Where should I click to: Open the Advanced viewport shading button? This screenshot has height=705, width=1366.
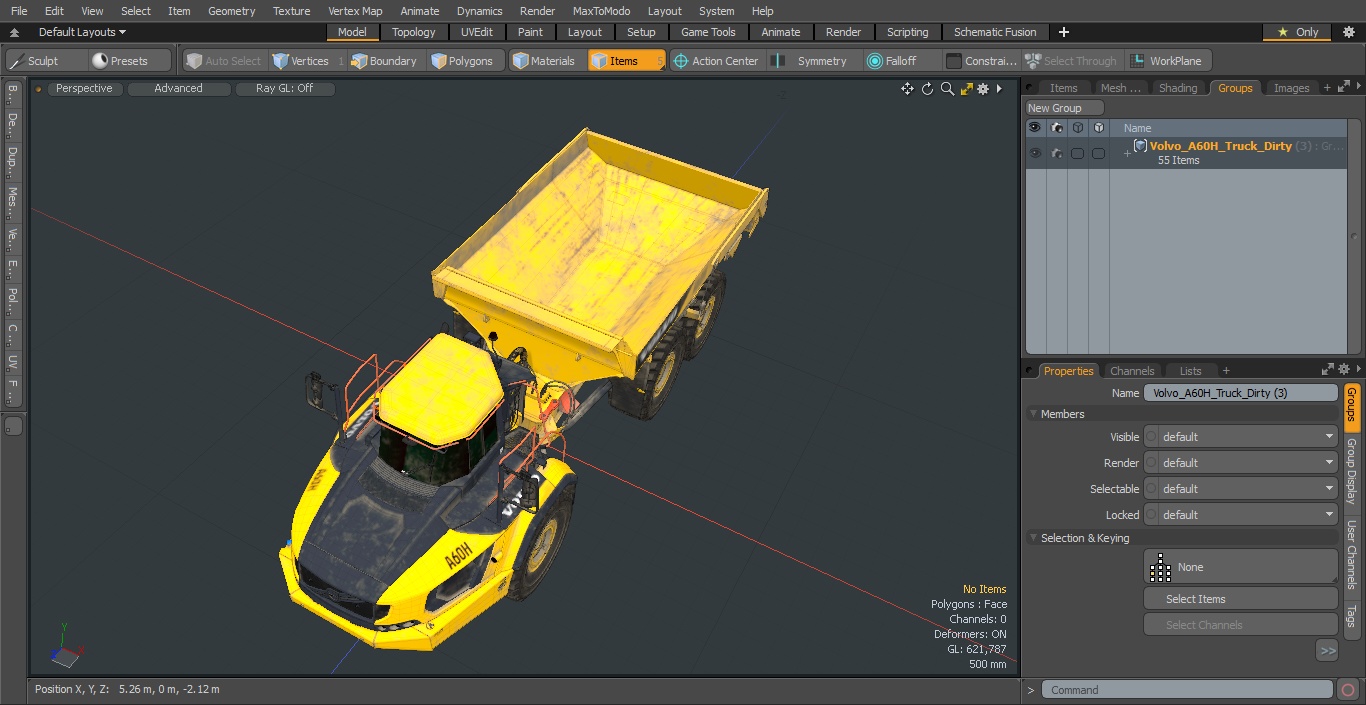pos(178,89)
